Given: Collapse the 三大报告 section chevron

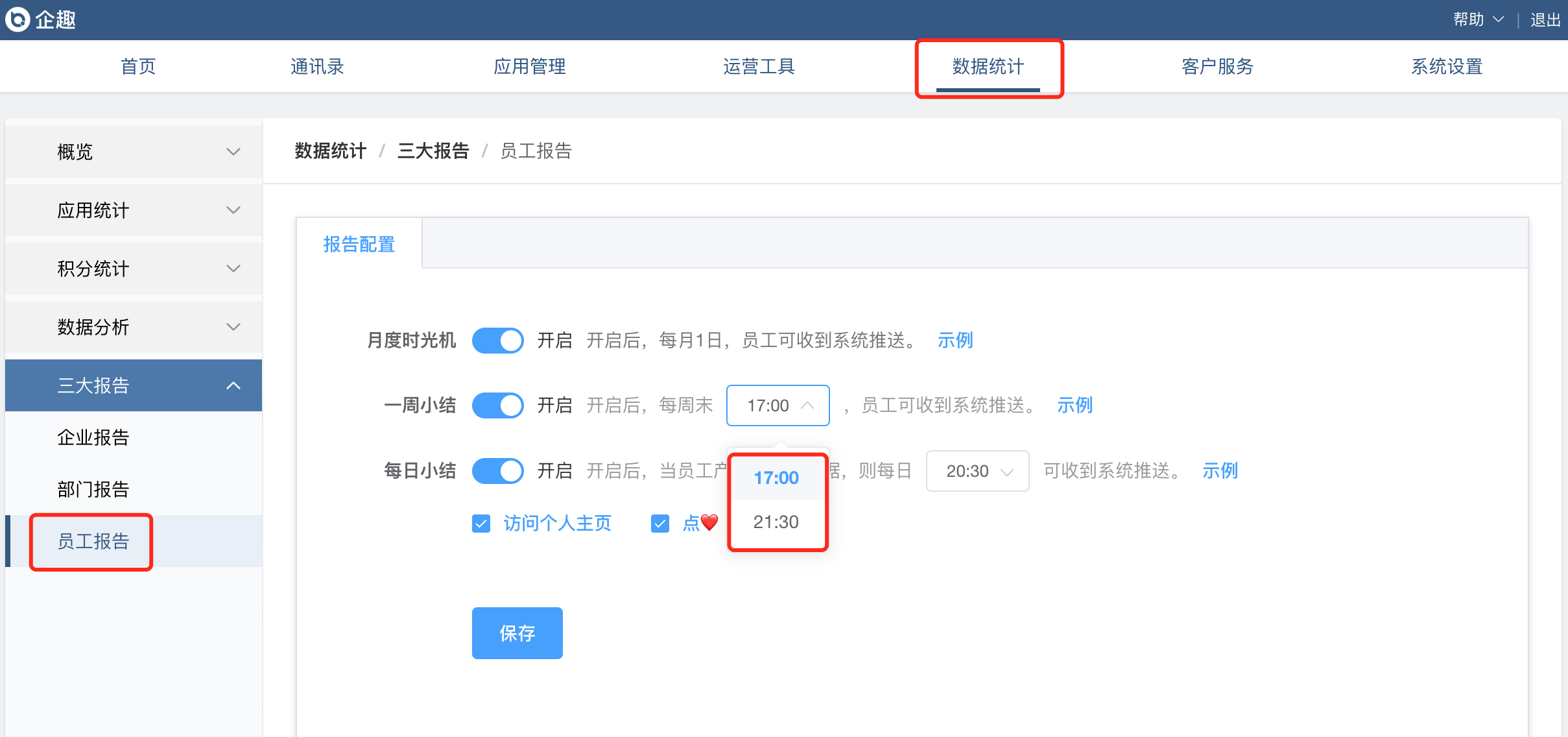Looking at the screenshot, I should 233,385.
